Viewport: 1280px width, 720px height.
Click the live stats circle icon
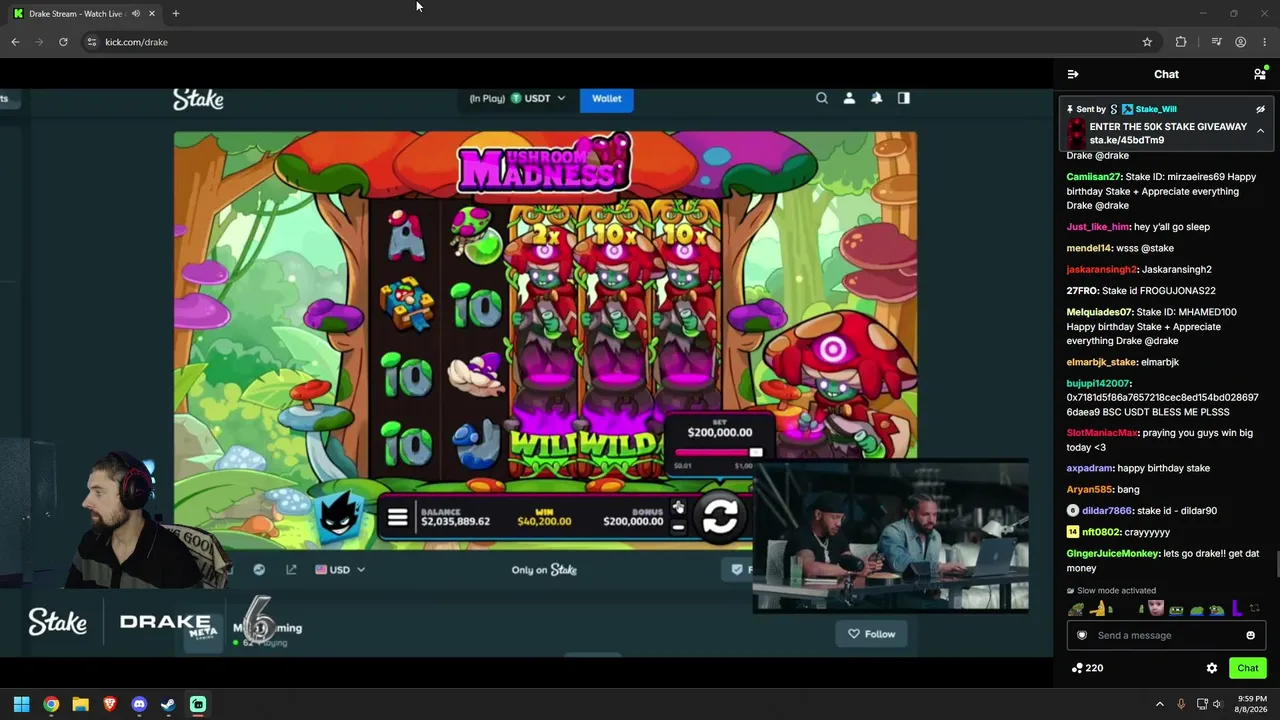click(259, 570)
